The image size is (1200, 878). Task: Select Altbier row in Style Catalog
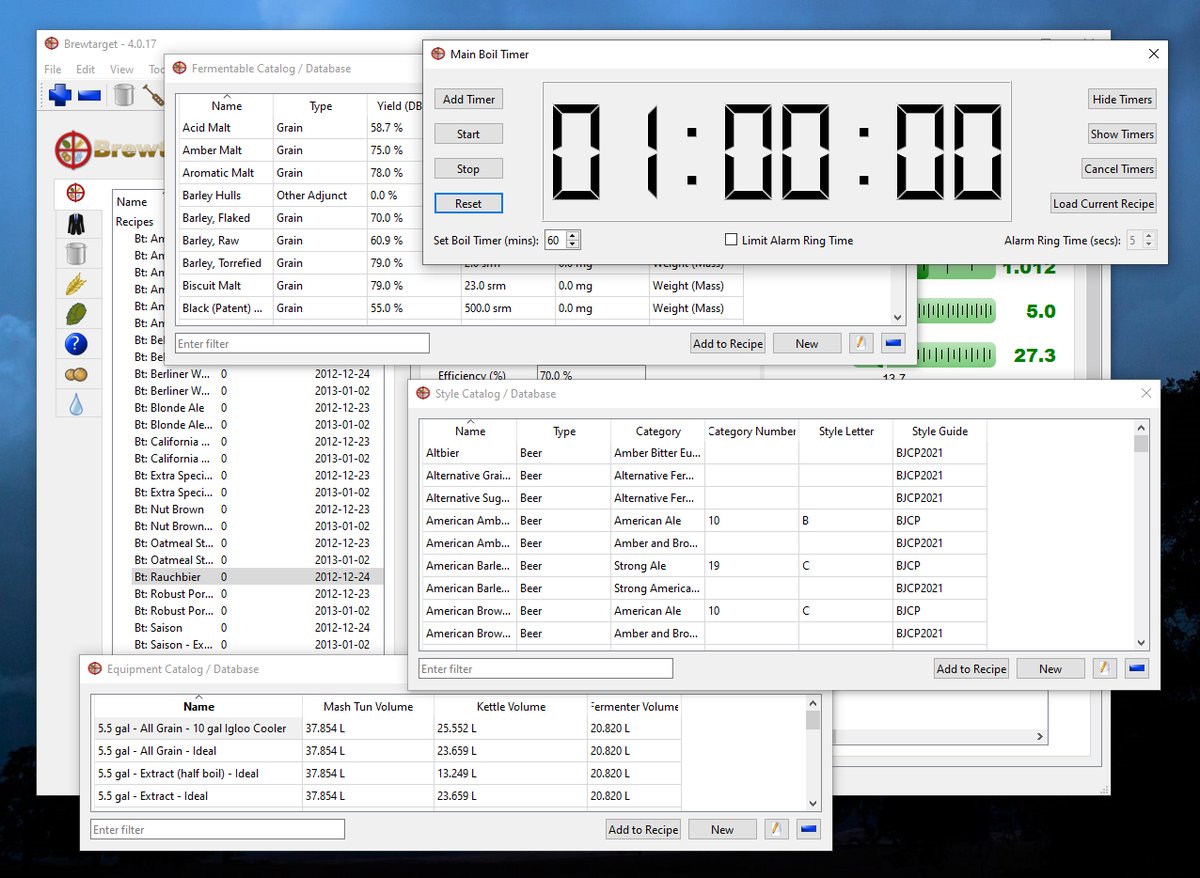703,453
